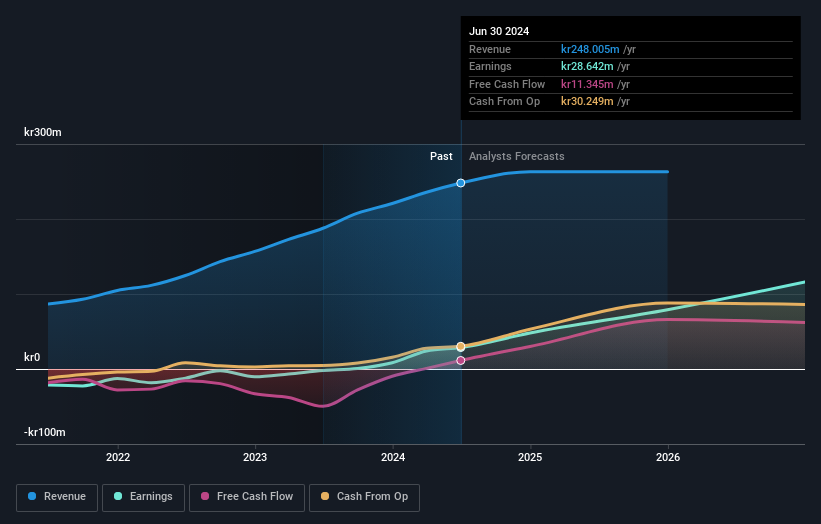Click the kr30.249m cash from op value
821x524 pixels.
(x=587, y=101)
